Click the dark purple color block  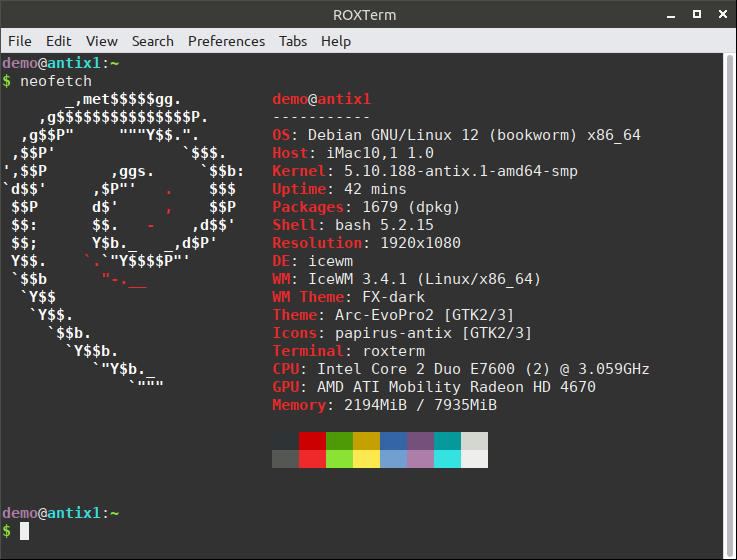point(420,441)
